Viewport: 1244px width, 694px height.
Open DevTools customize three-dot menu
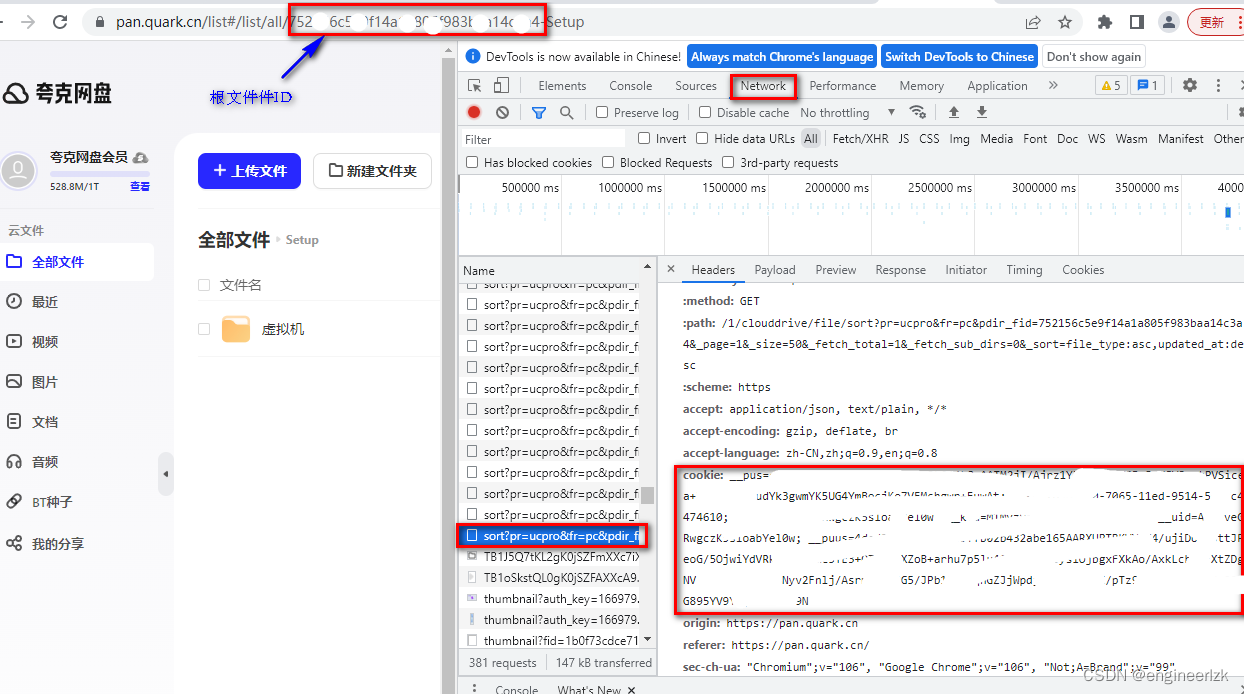tap(1216, 86)
